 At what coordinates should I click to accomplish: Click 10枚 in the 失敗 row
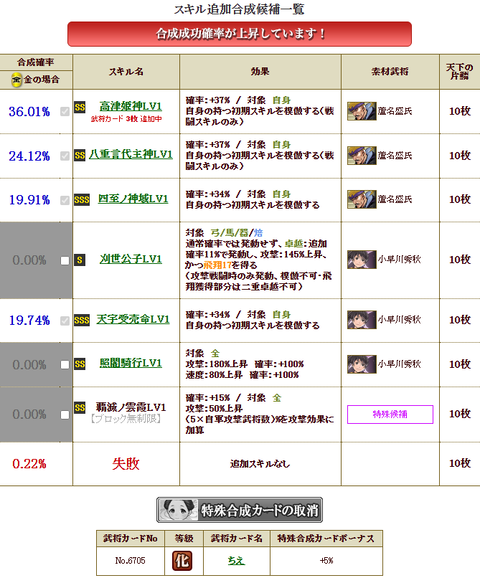(x=460, y=463)
